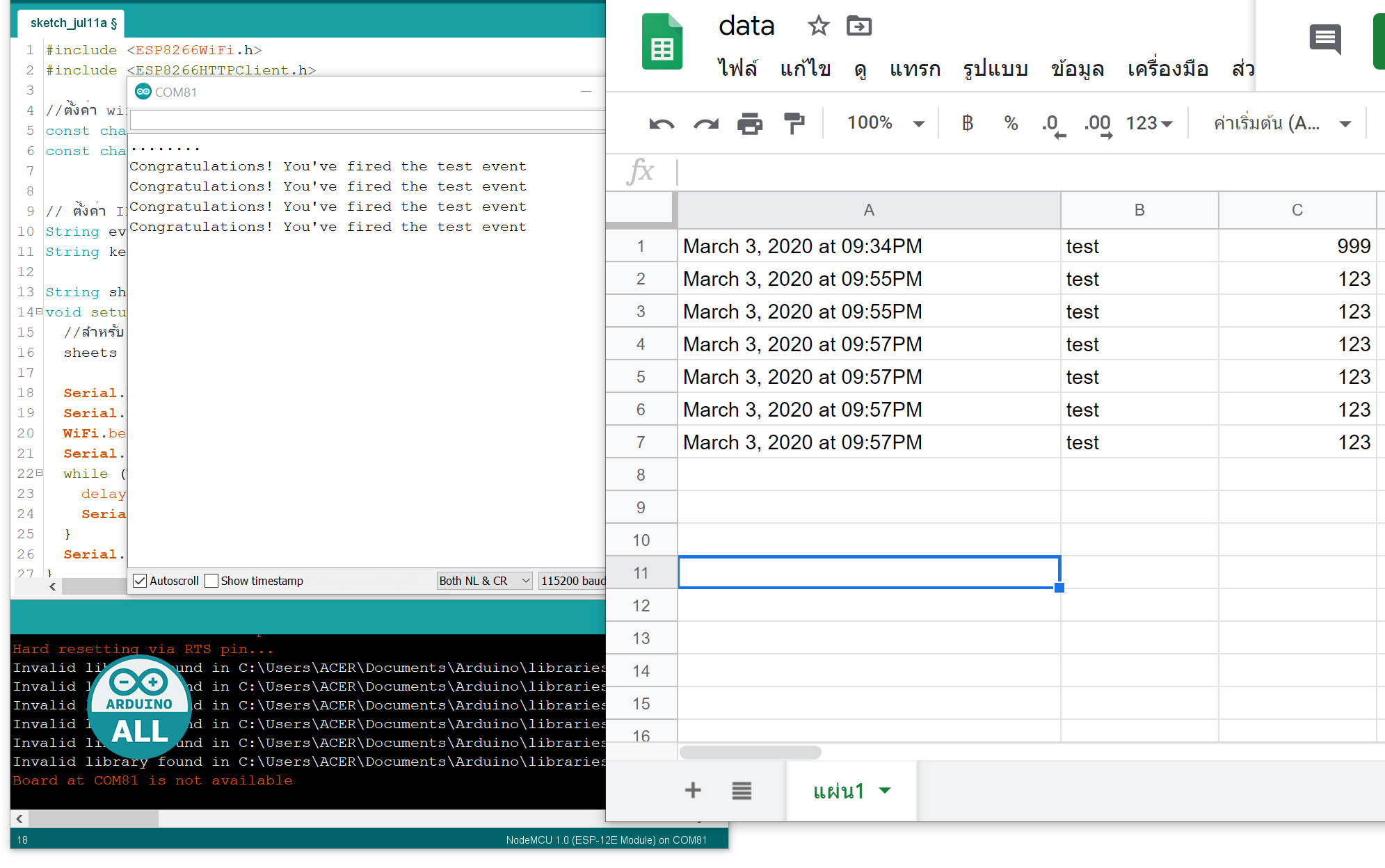
Task: Open the ข้อมูล (Data) menu
Action: tap(1078, 69)
